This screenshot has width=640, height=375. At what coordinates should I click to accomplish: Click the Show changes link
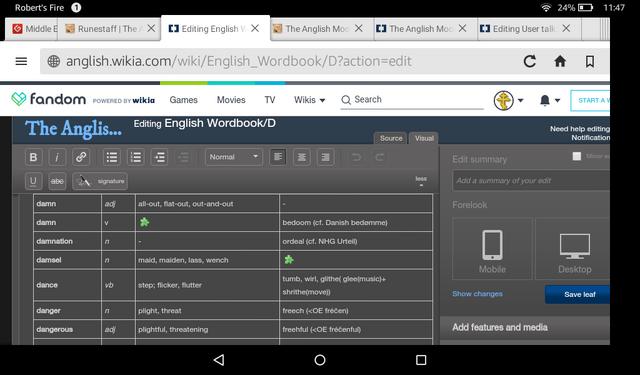click(477, 294)
